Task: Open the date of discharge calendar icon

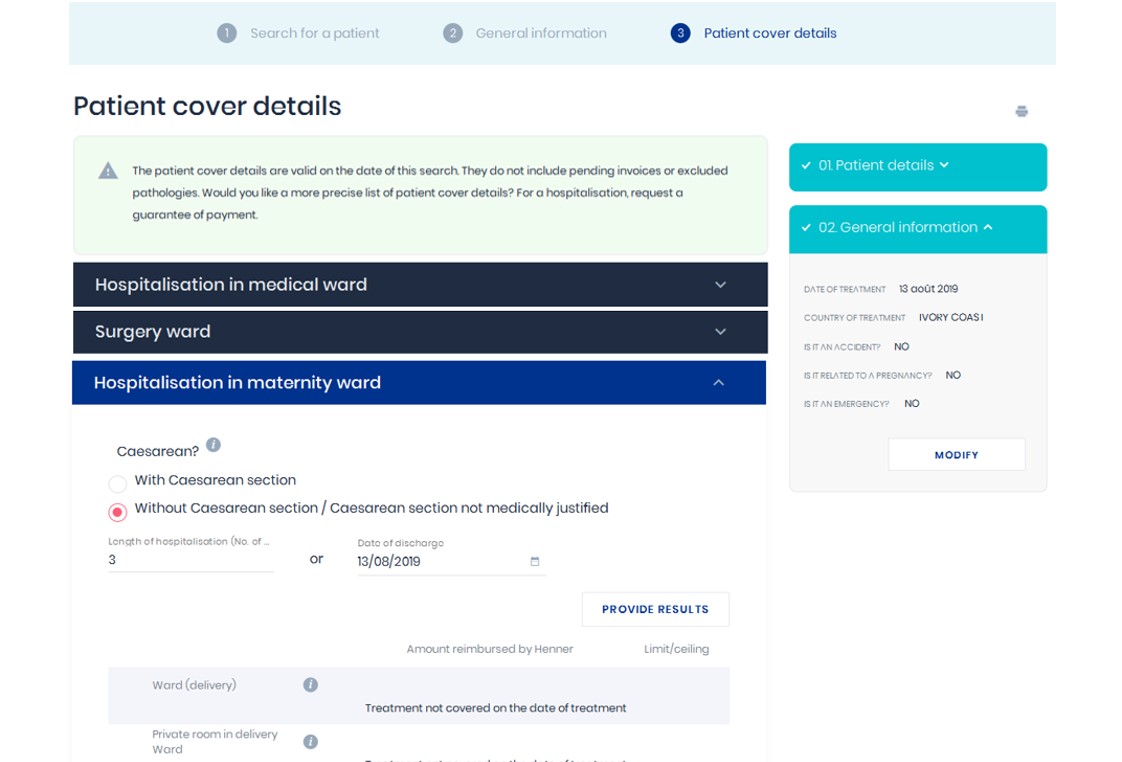Action: click(x=535, y=562)
